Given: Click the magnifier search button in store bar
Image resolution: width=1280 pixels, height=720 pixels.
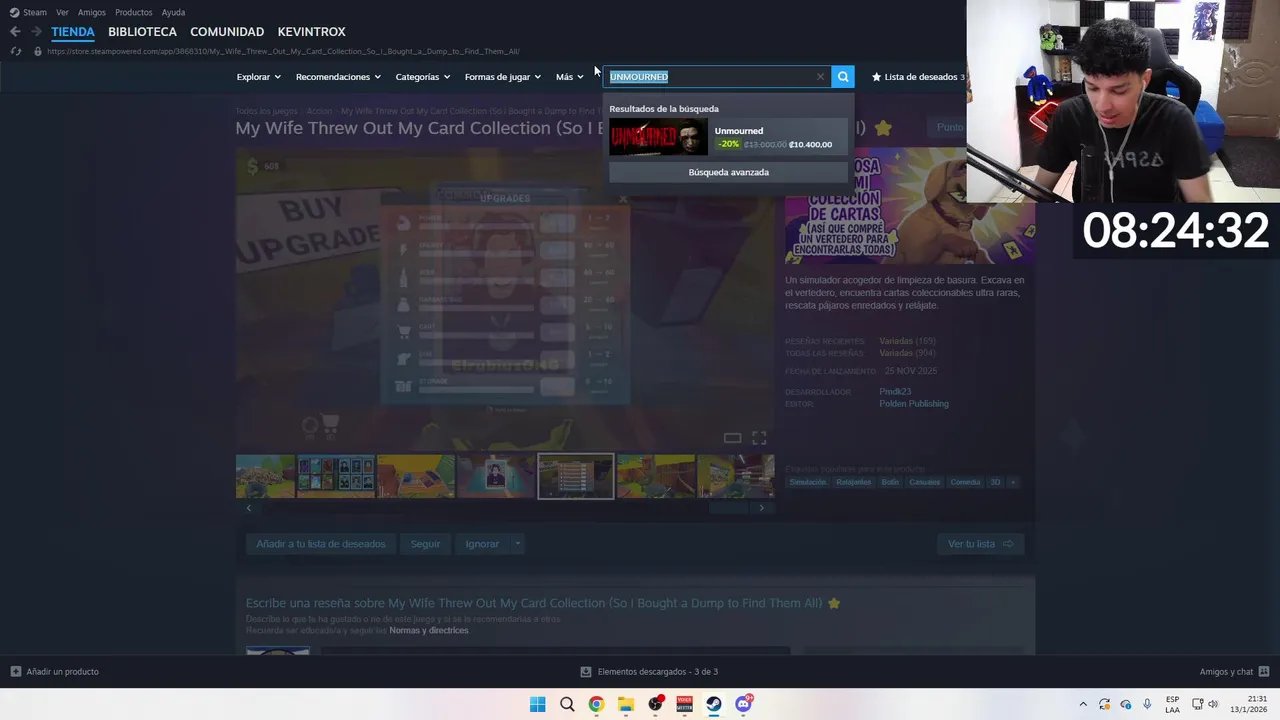Looking at the screenshot, I should (843, 77).
